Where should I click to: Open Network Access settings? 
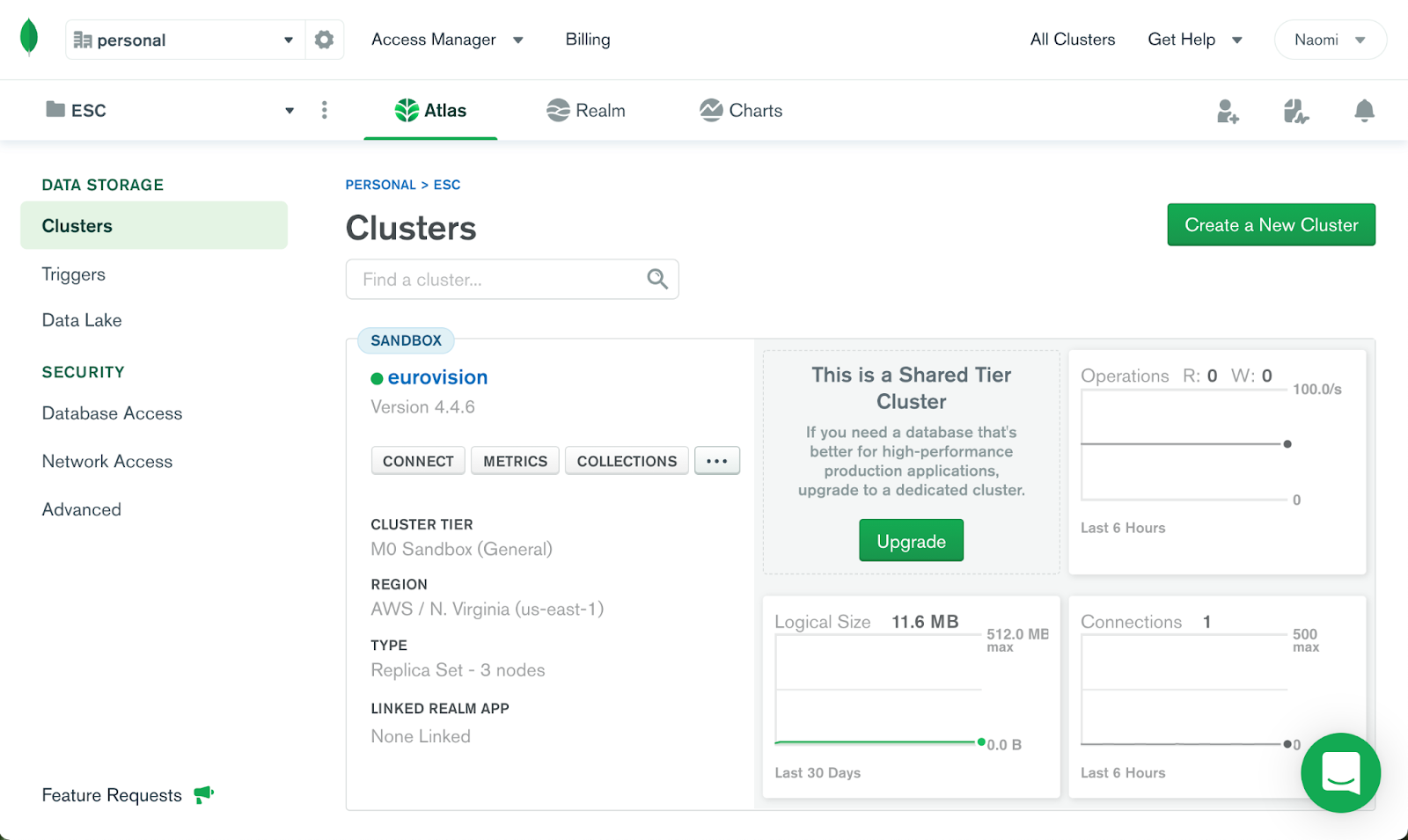coord(107,462)
